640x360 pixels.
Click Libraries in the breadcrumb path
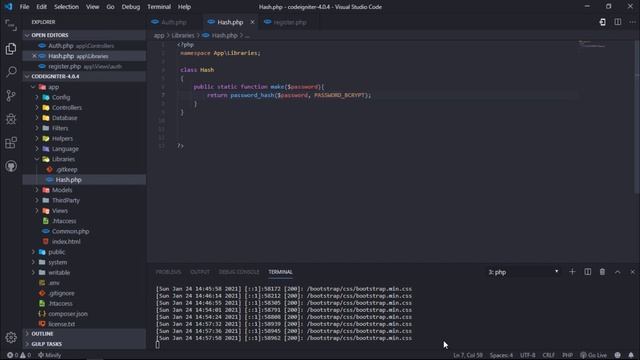tap(182, 36)
